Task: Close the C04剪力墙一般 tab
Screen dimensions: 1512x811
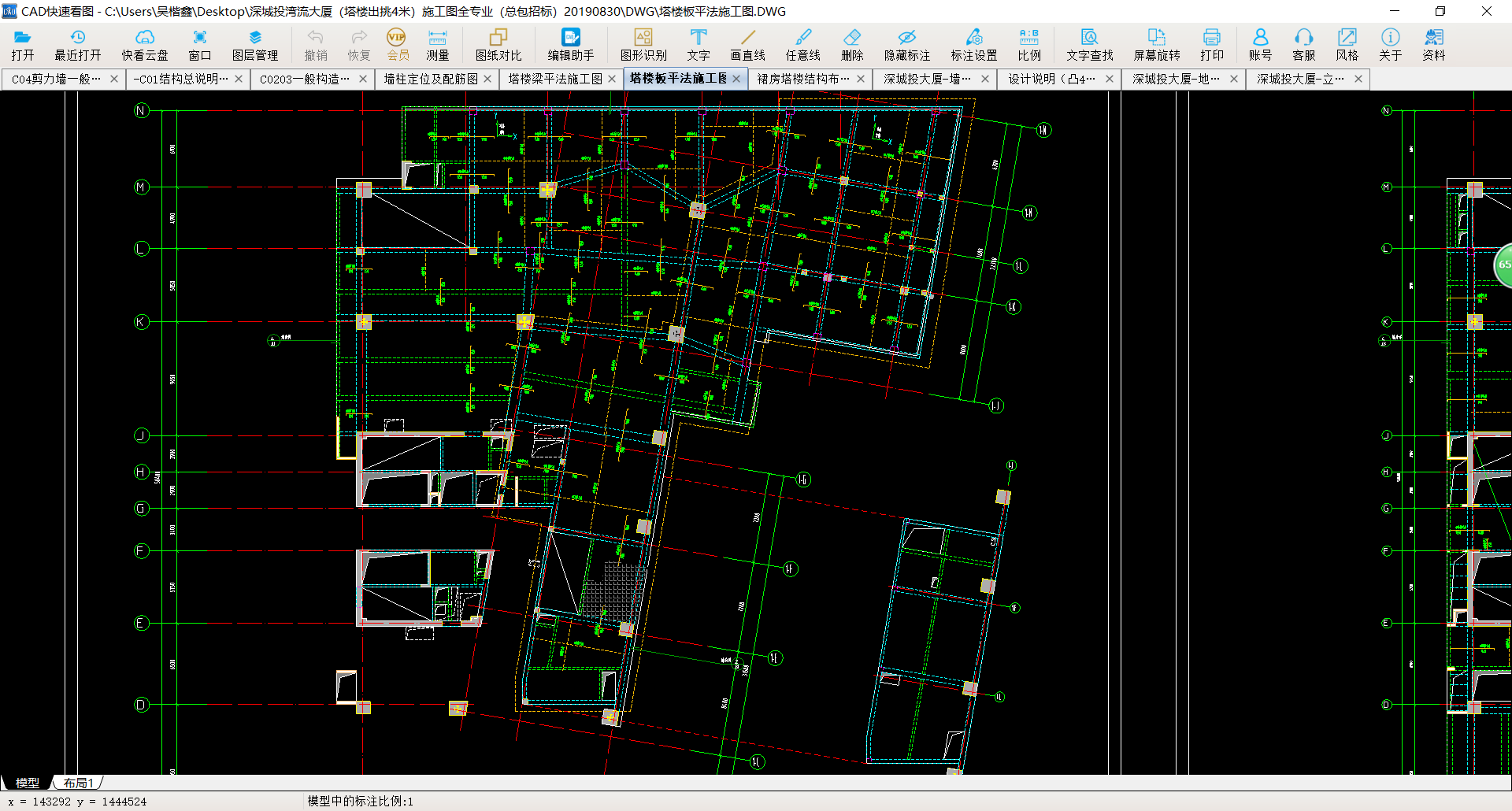Action: [x=114, y=79]
